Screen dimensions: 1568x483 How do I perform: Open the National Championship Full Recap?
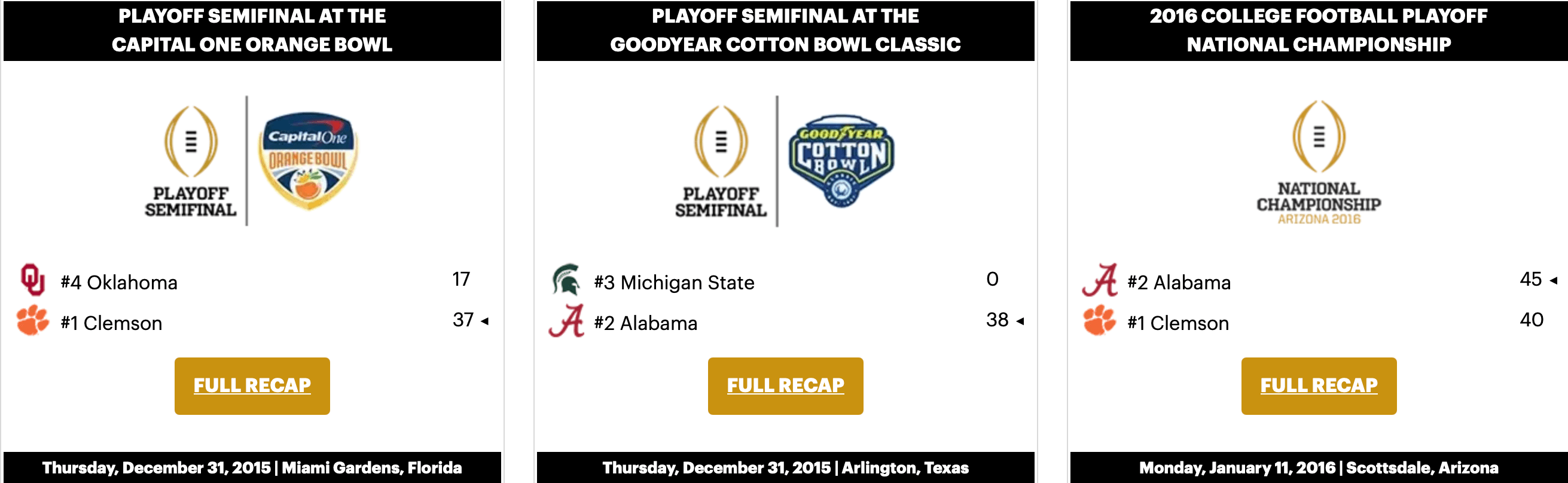point(1319,386)
